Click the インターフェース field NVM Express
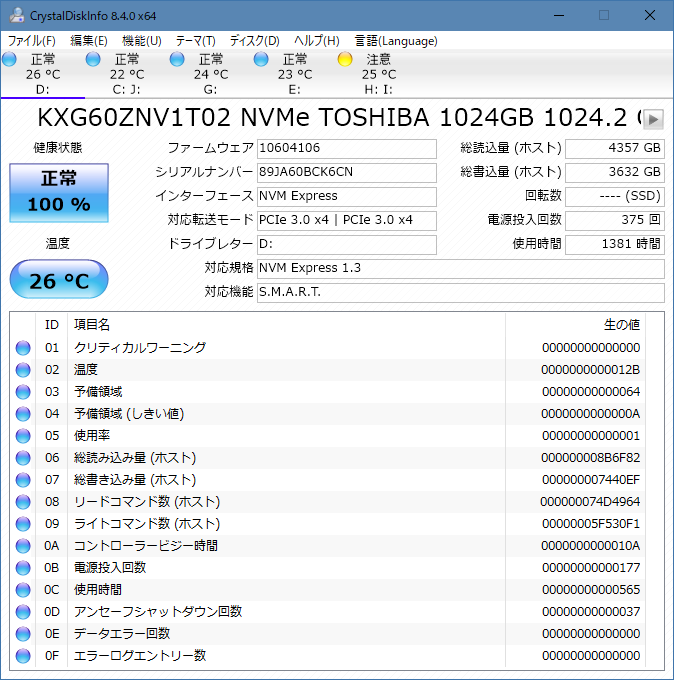Screen dimensions: 674x680 coord(347,196)
